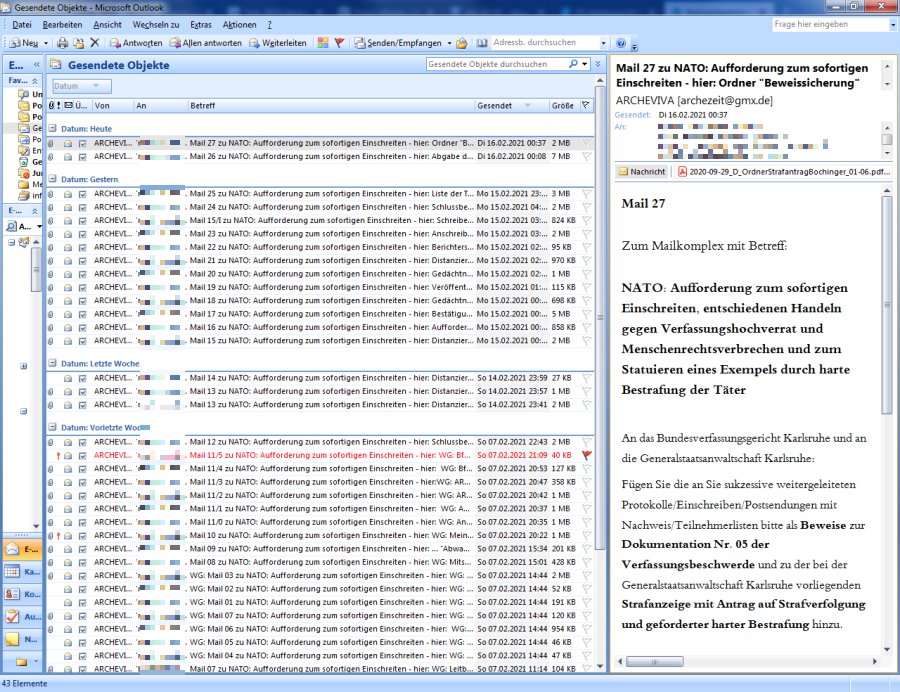Open Outlook Help via the blue question icon

(x=620, y=43)
